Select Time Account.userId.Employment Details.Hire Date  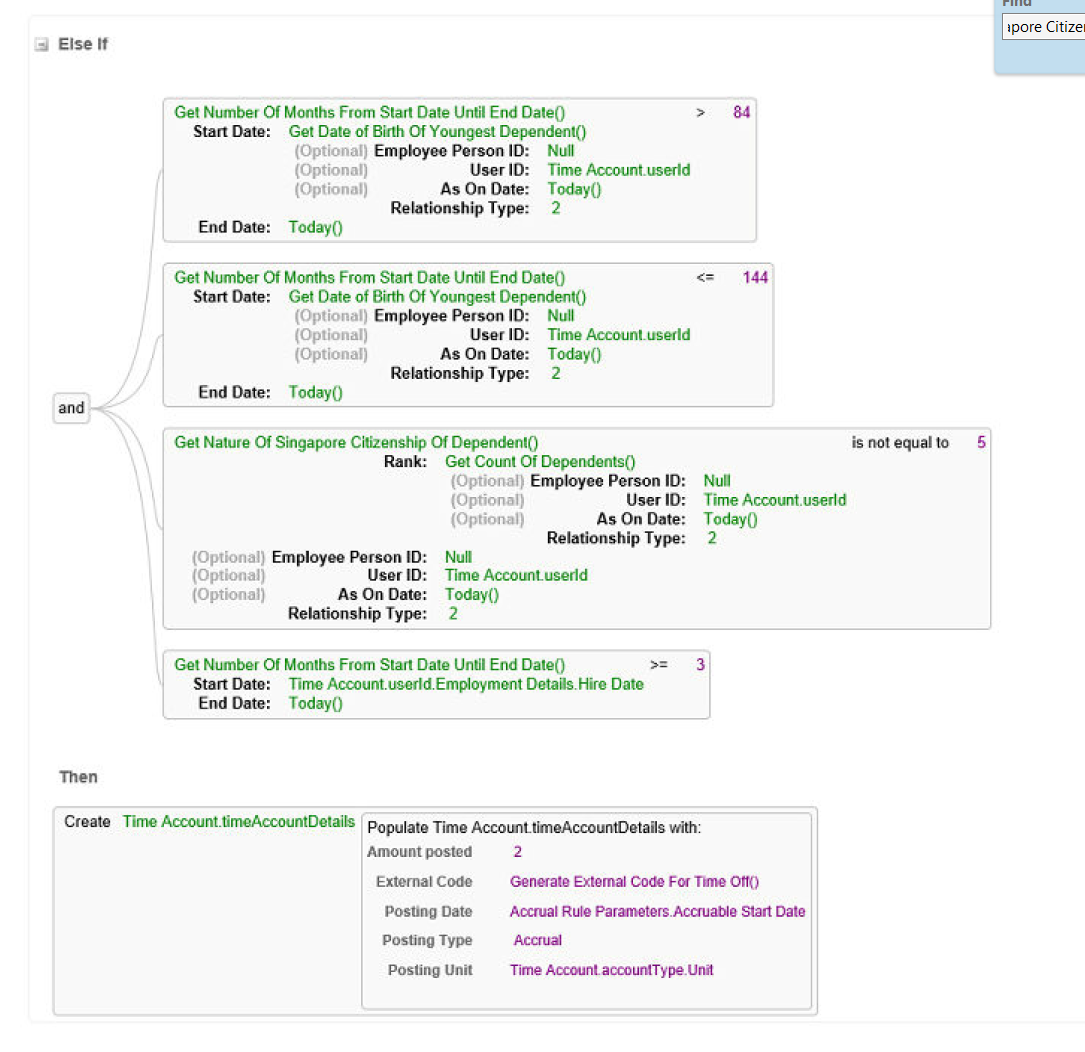pos(466,684)
